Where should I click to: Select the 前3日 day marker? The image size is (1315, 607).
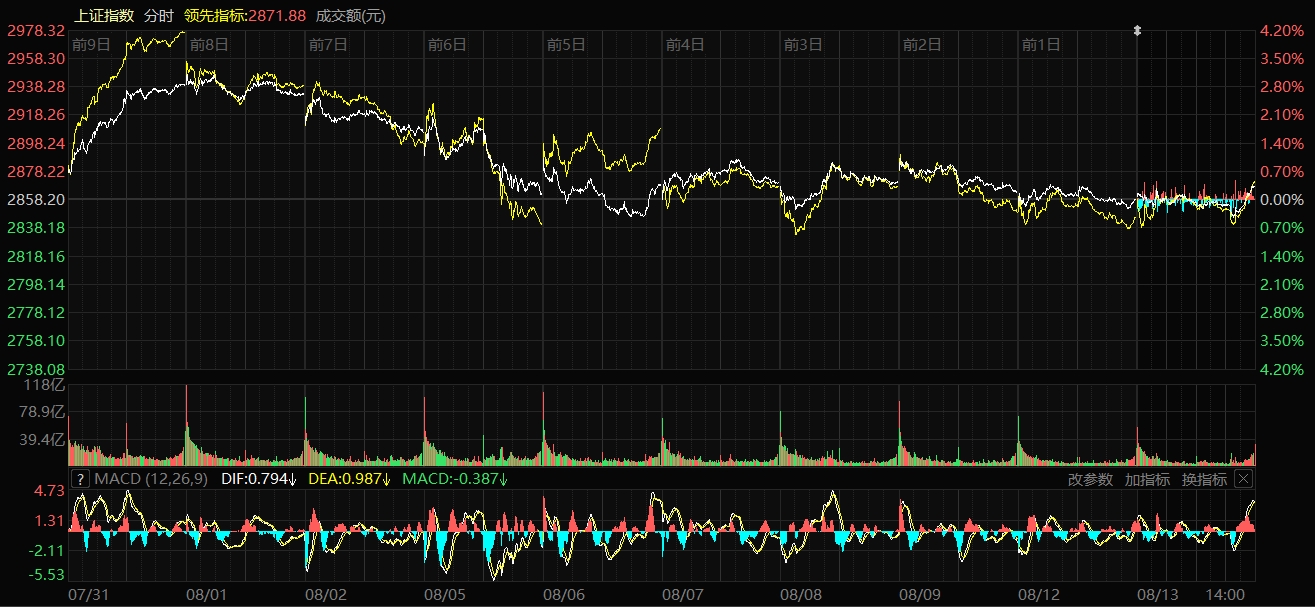tap(803, 44)
